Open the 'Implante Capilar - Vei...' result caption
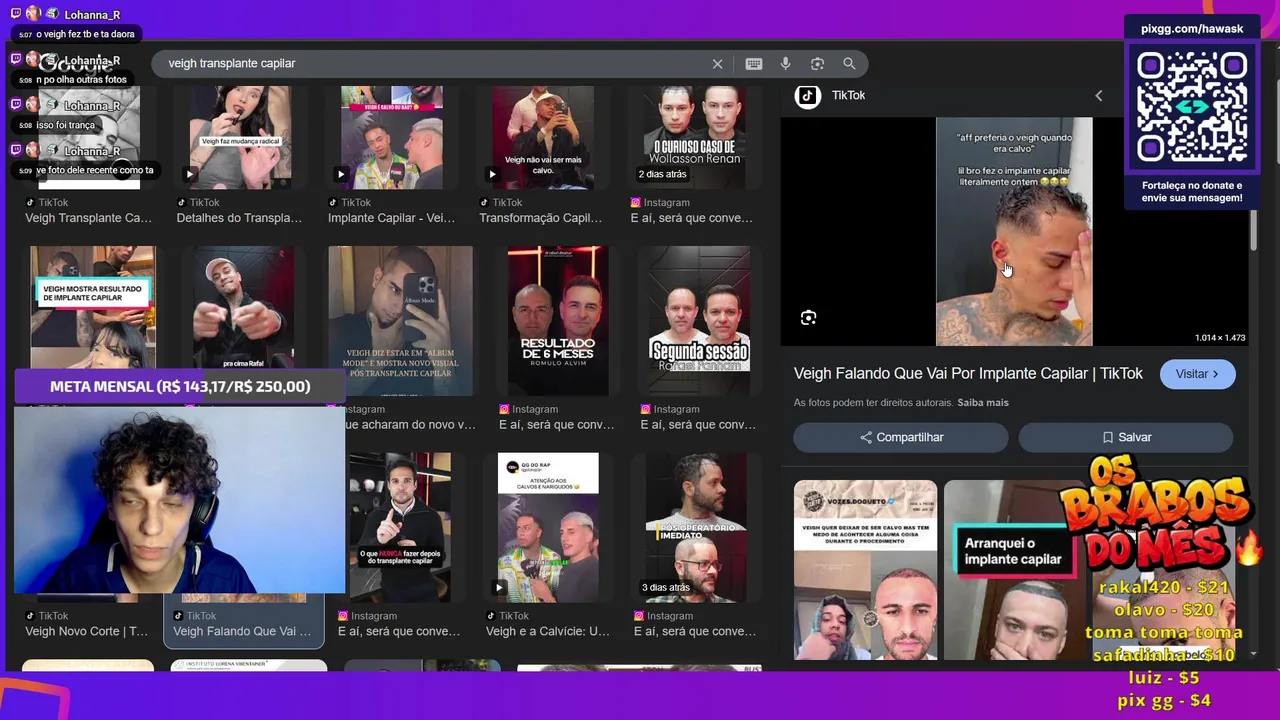Image resolution: width=1280 pixels, height=720 pixels. click(x=391, y=218)
